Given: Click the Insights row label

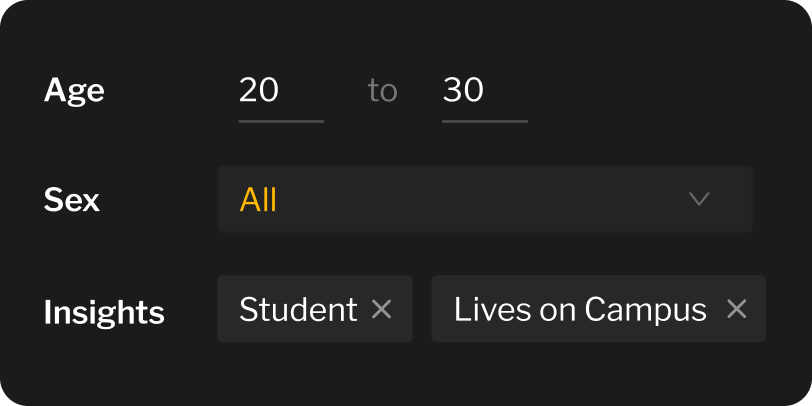Looking at the screenshot, I should pos(104,312).
